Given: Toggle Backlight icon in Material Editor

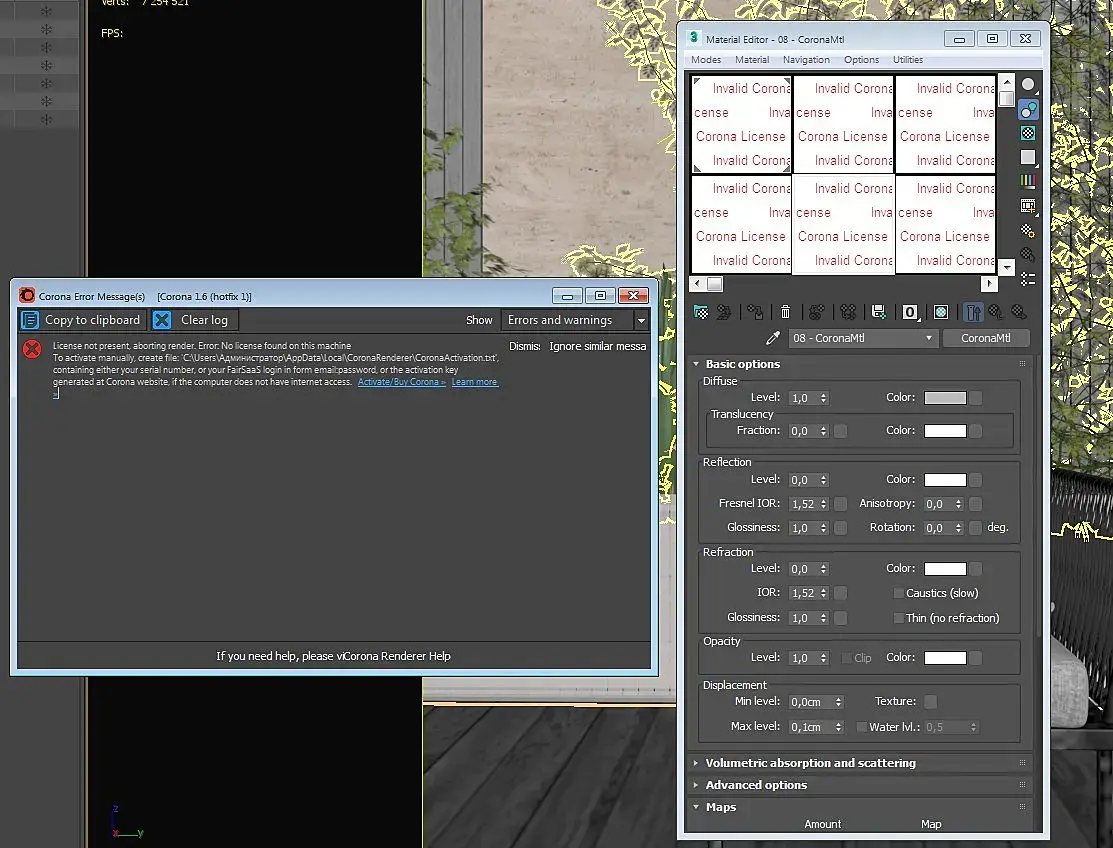Looking at the screenshot, I should point(1028,109).
